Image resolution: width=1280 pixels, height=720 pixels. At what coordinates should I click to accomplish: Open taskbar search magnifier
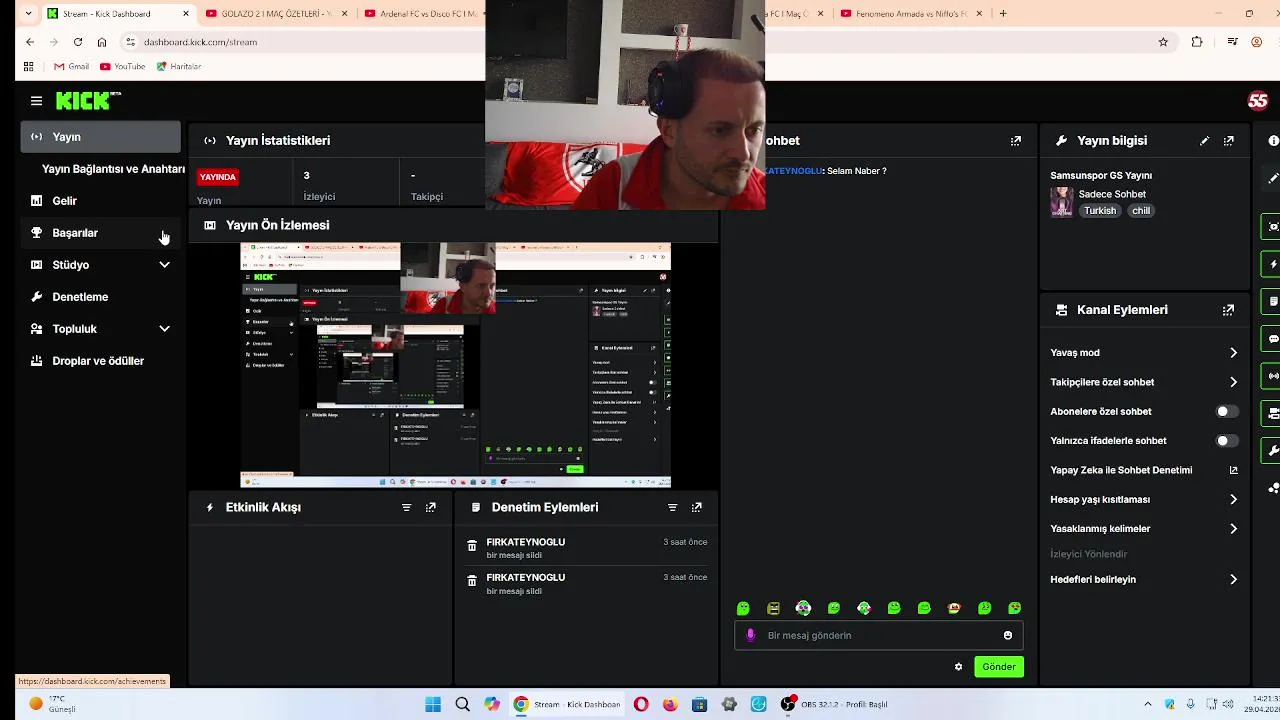coord(462,704)
